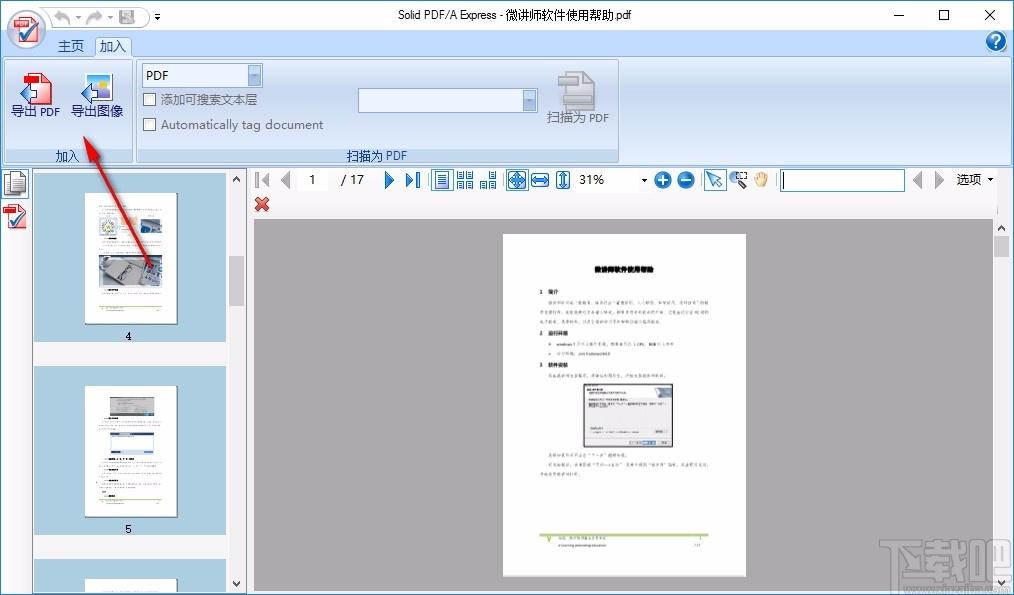
Task: Click document view scroll down arrow
Action: coord(1002,584)
